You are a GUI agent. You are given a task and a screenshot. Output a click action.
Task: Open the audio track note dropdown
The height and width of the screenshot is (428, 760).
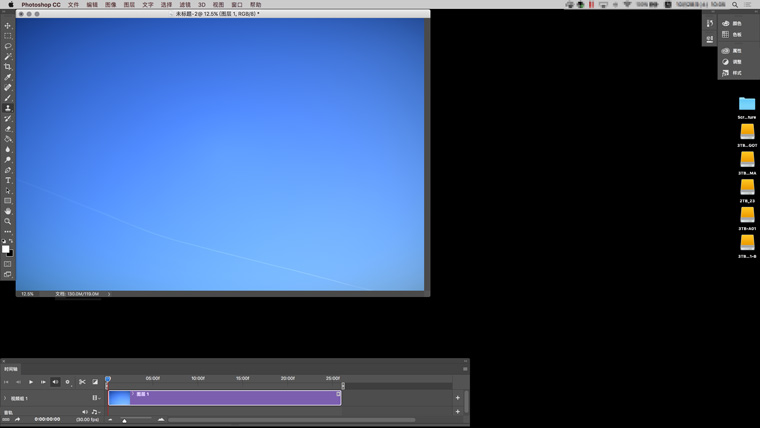tap(96, 412)
